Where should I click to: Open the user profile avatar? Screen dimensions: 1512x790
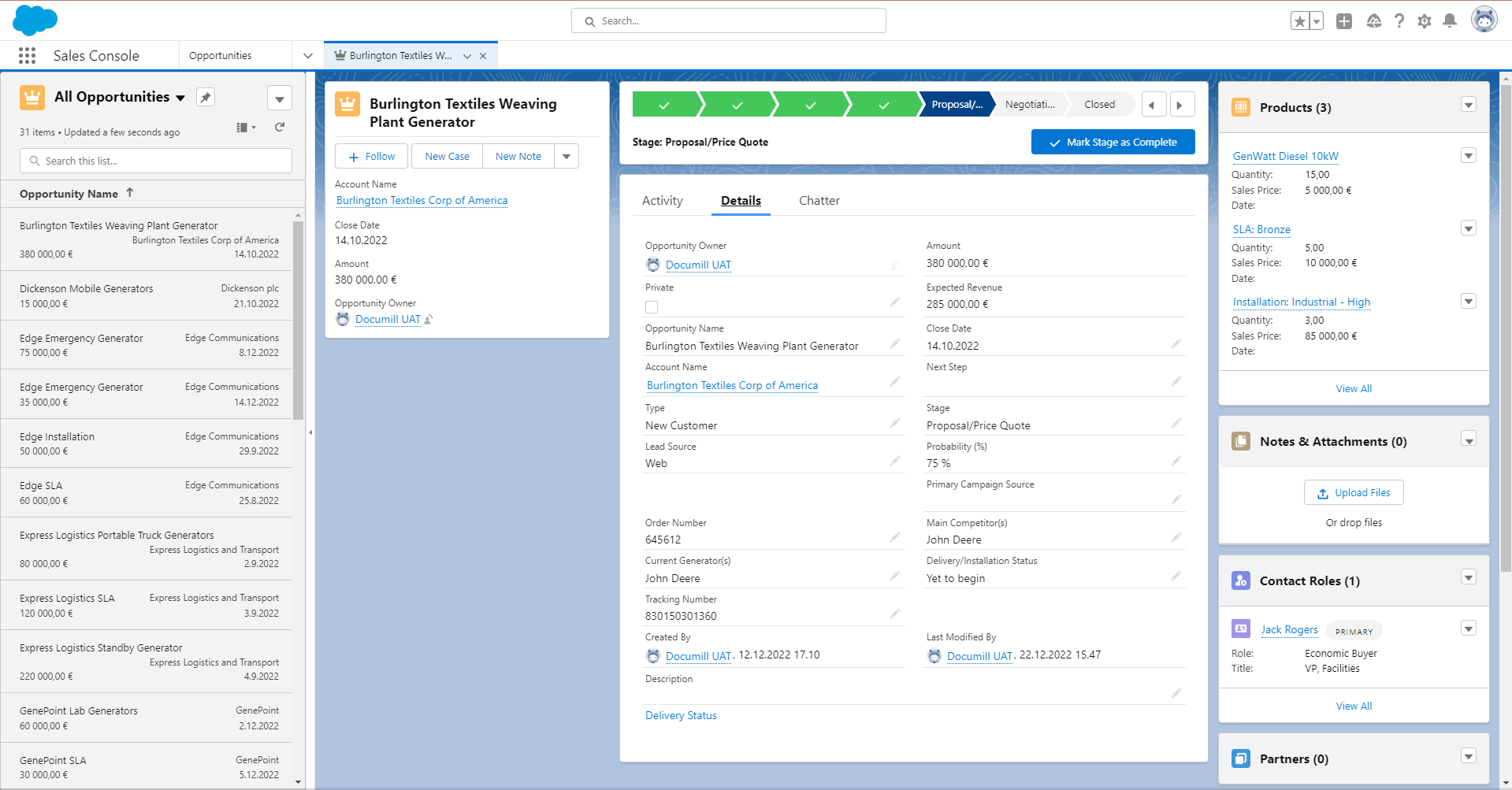1484,20
